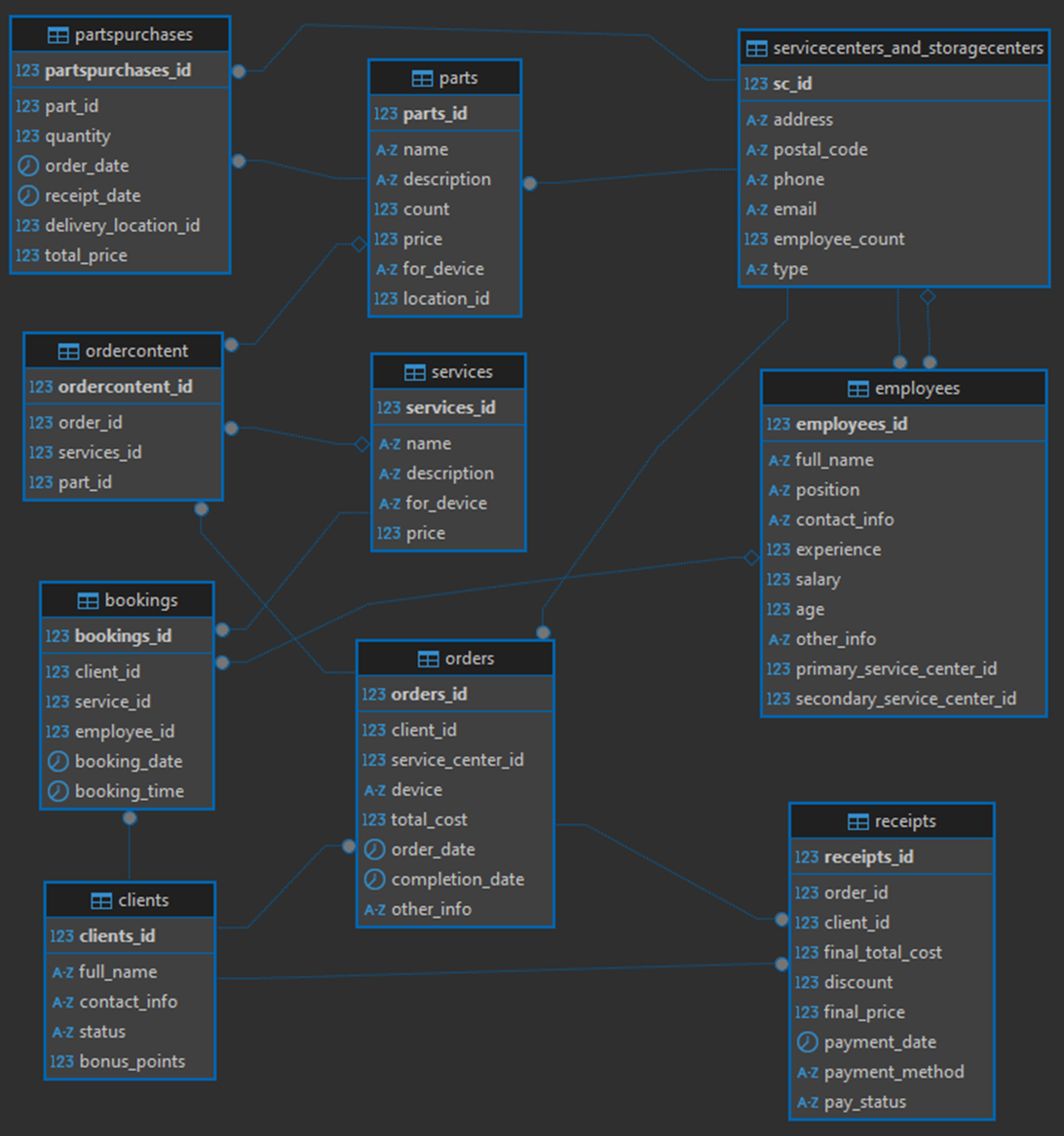The width and height of the screenshot is (1064, 1136).
Task: Click the A-Z icon beside pay_status
Action: pos(808,1103)
